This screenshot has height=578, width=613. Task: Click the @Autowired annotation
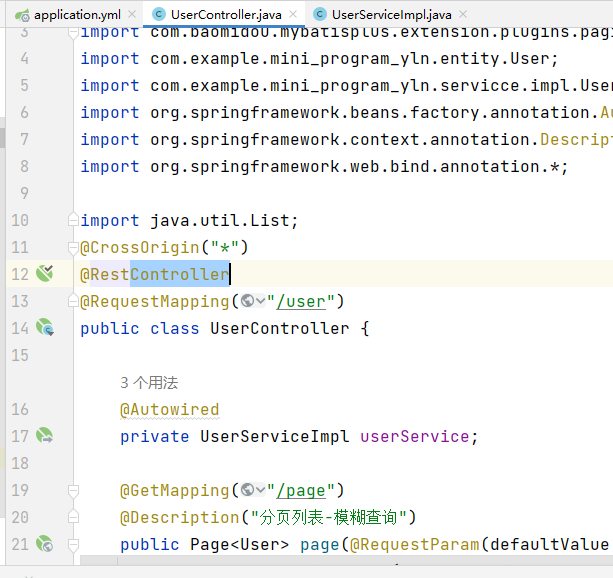(170, 409)
